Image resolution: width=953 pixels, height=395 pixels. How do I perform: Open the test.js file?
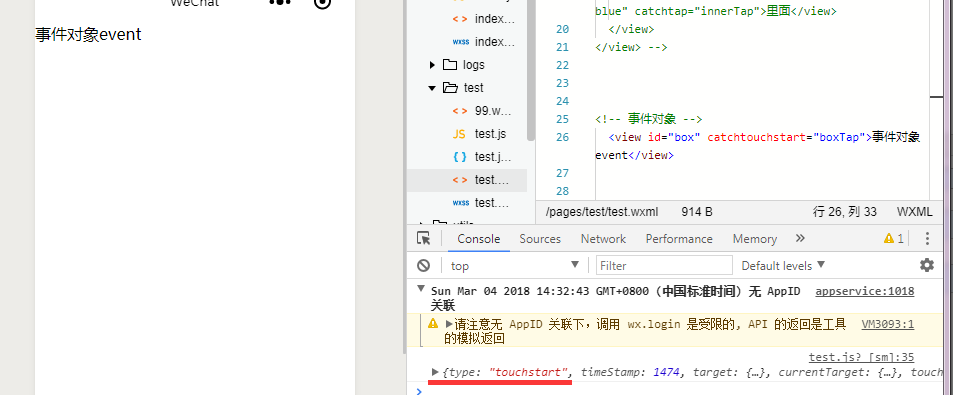click(490, 134)
